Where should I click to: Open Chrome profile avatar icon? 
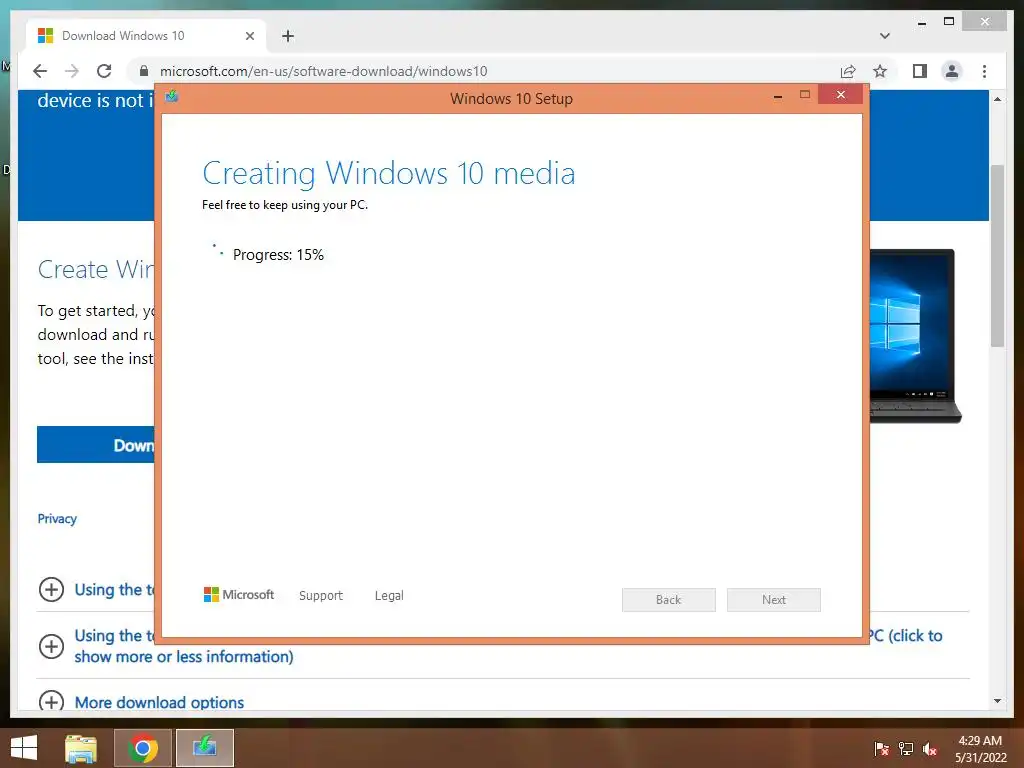952,71
